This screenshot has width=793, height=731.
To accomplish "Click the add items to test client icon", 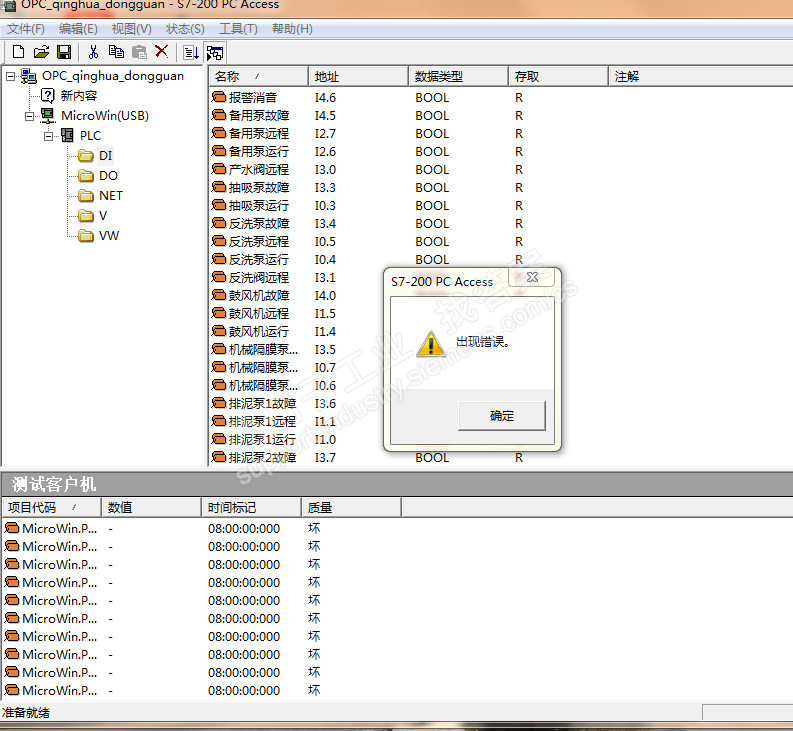I will (x=191, y=52).
